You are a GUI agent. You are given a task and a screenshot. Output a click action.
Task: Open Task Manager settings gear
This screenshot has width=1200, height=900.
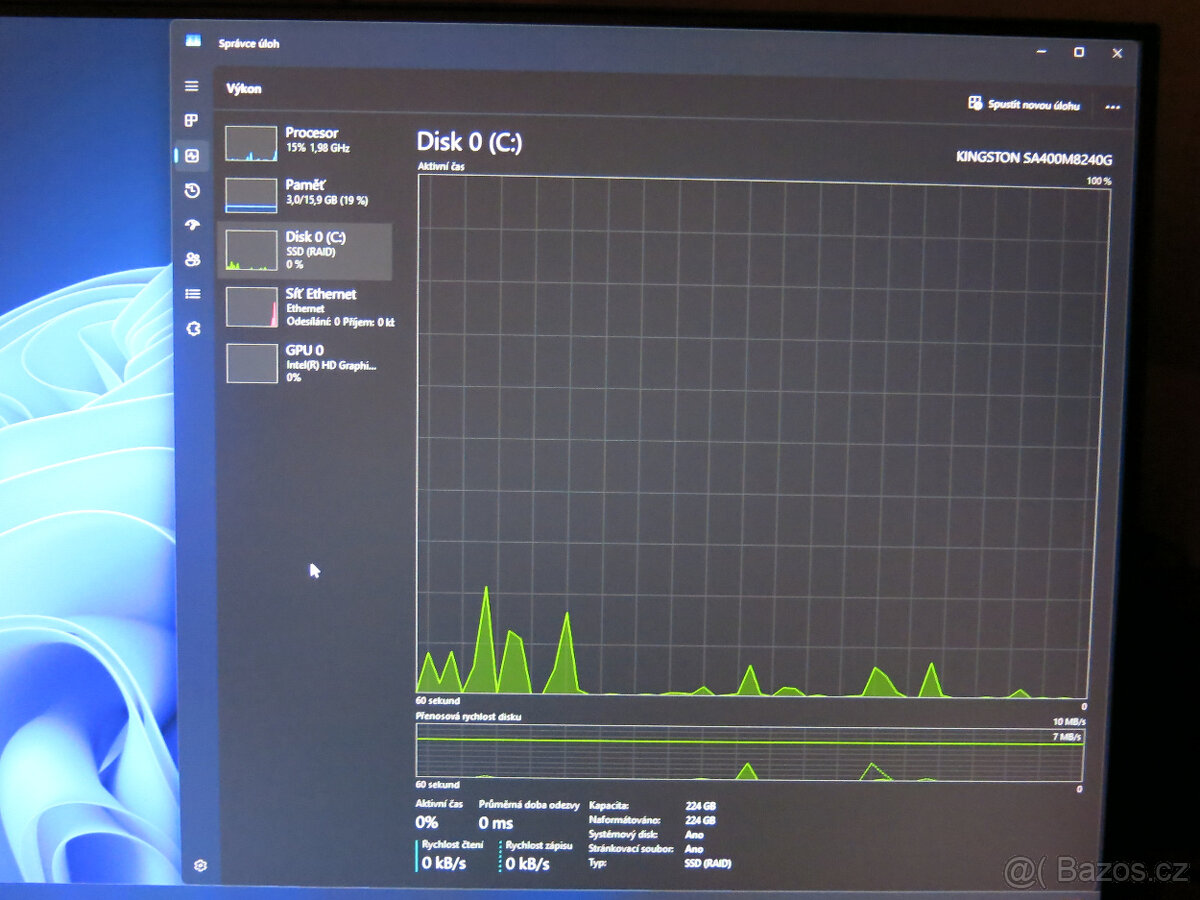tap(200, 865)
